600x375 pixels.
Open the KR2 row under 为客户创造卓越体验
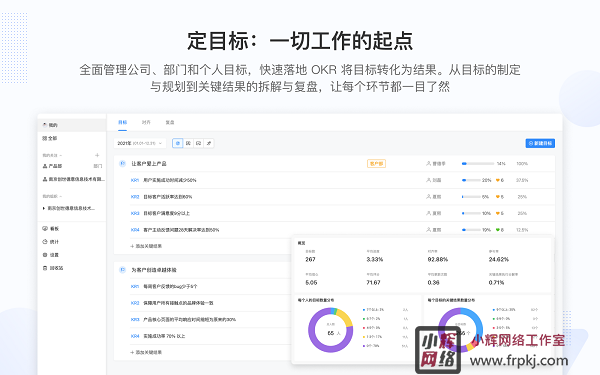click(210, 303)
